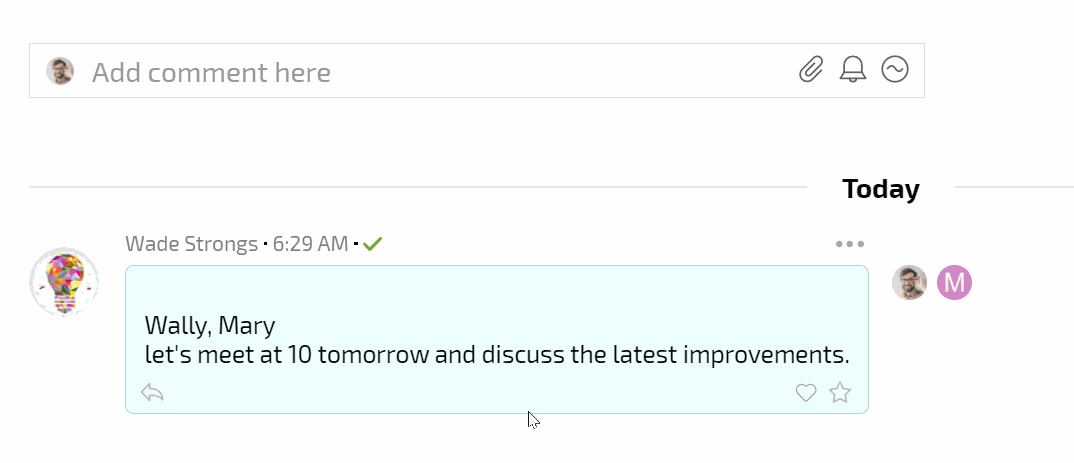Click Mary's pink M avatar
This screenshot has height=463, width=1074.
point(954,282)
